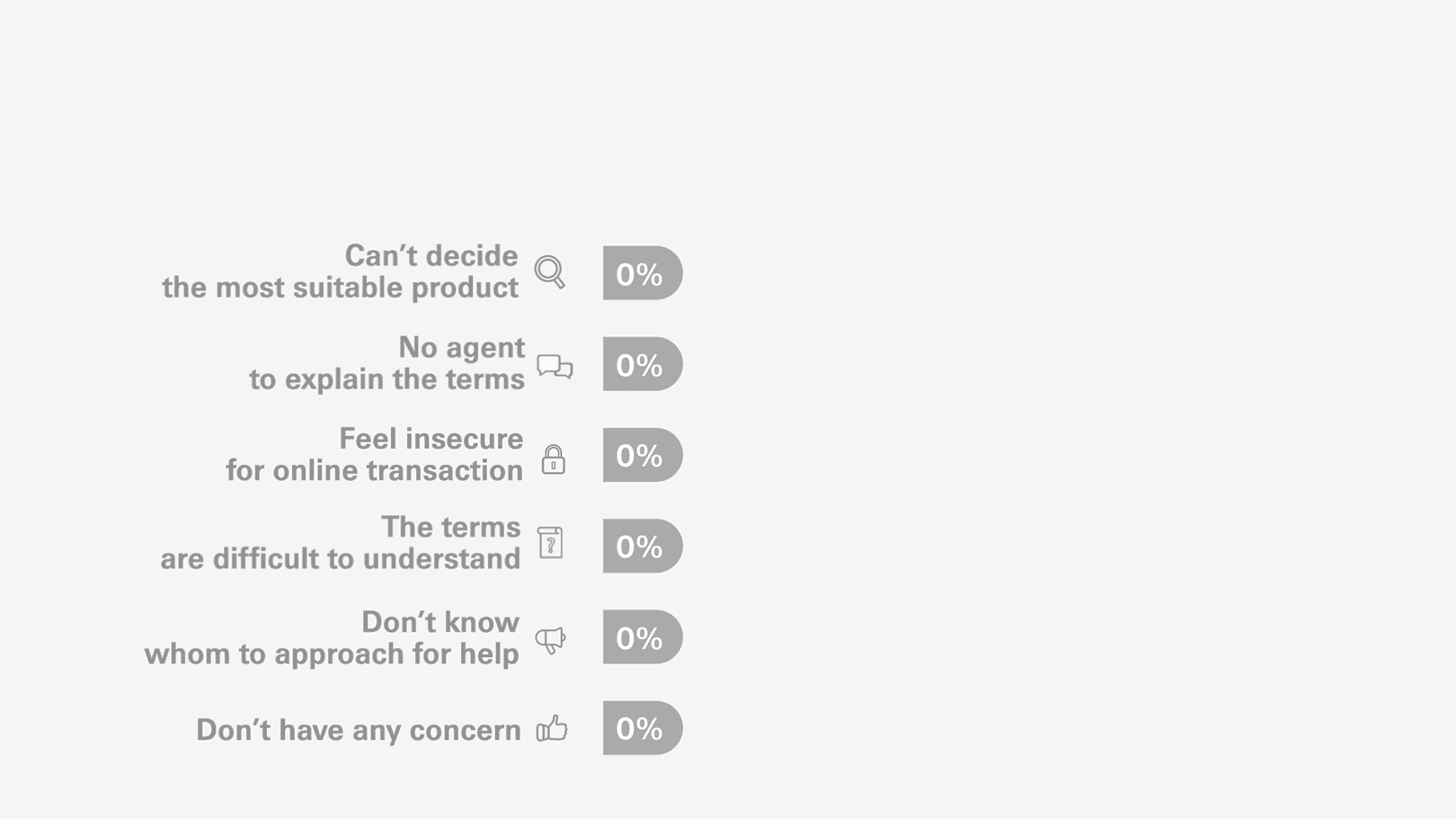This screenshot has height=819, width=1456.
Task: Click the thumbs up icon
Action: pyautogui.click(x=552, y=728)
